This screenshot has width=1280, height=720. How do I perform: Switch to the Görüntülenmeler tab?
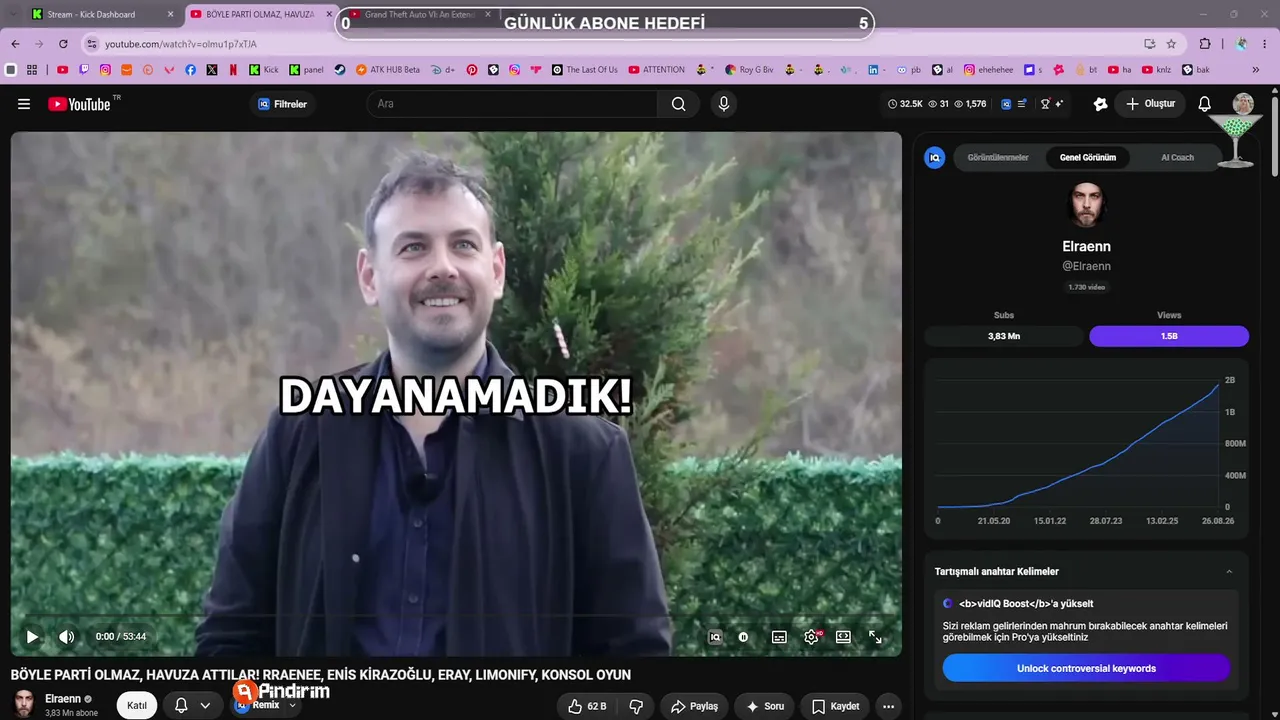[998, 158]
